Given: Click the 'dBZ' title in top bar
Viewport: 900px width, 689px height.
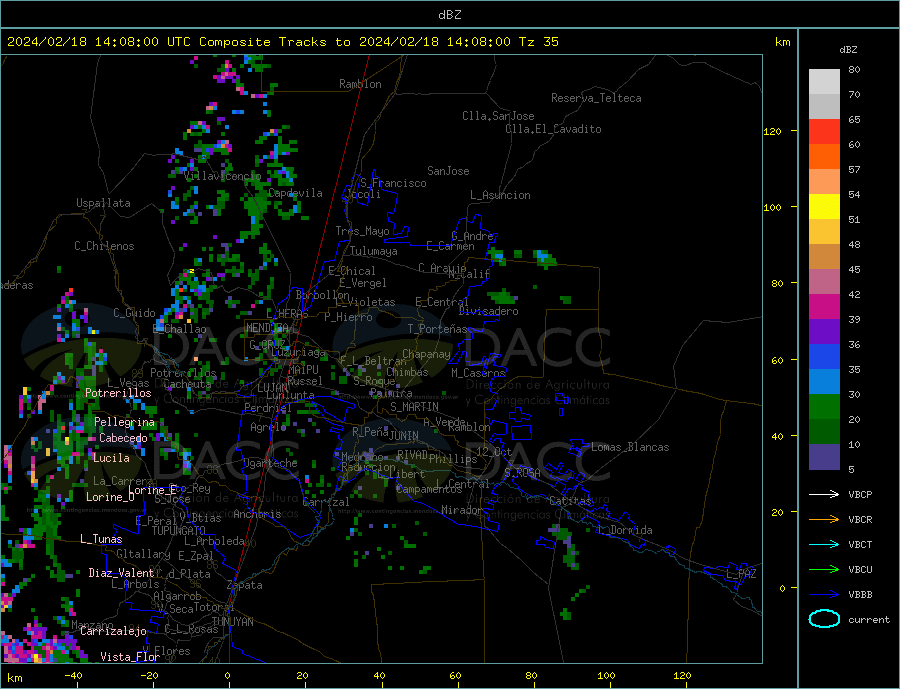Looking at the screenshot, I should (x=449, y=15).
